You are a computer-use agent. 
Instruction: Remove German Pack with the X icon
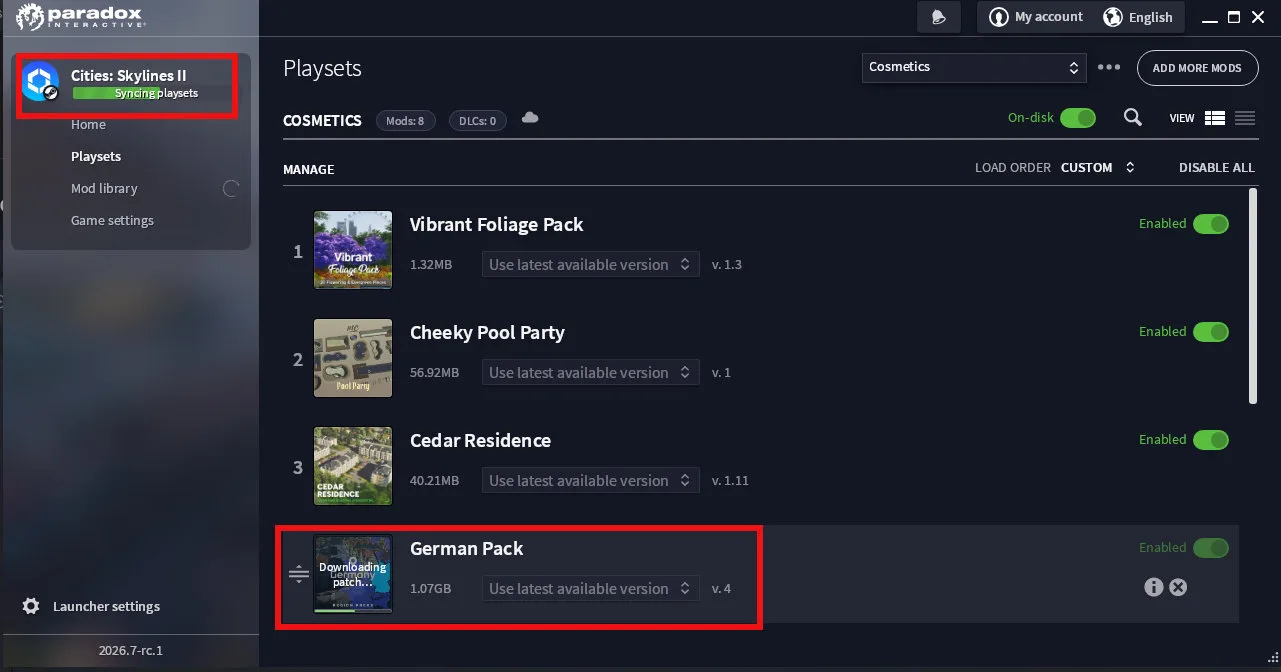click(1178, 587)
